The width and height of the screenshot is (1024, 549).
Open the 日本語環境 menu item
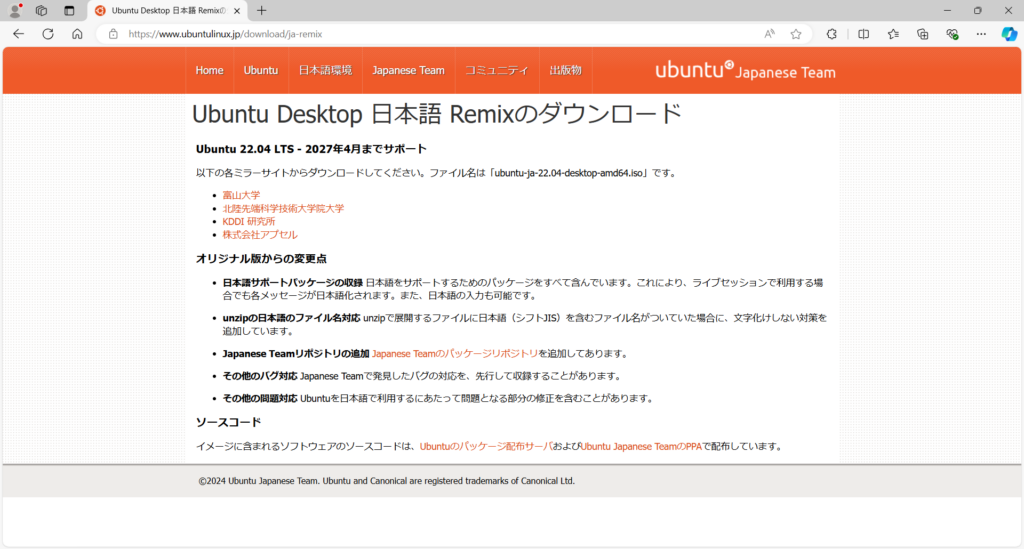tap(325, 71)
